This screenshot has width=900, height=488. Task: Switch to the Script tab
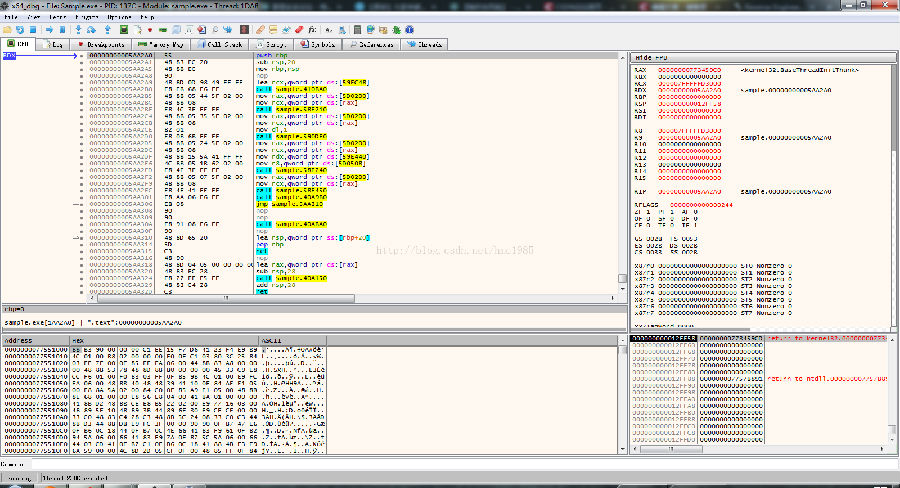(271, 44)
